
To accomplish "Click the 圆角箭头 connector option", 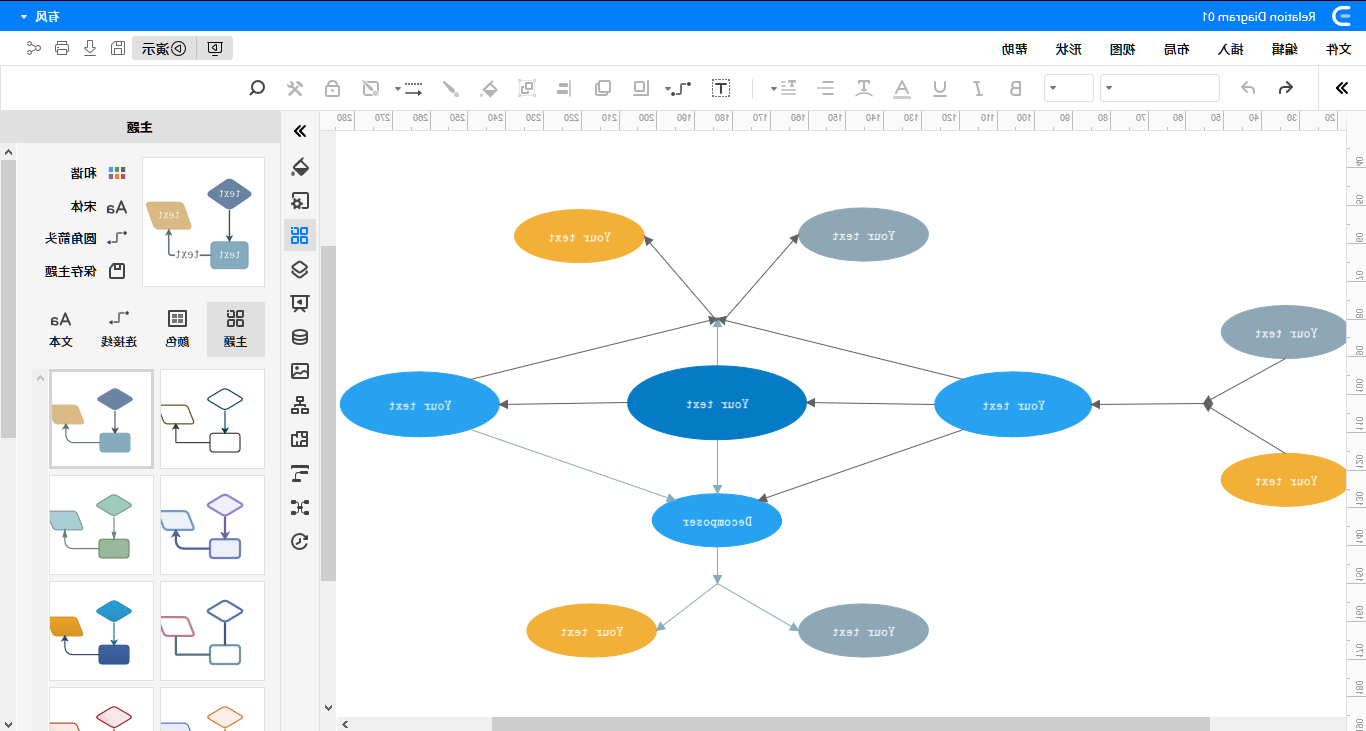I will pos(86,238).
